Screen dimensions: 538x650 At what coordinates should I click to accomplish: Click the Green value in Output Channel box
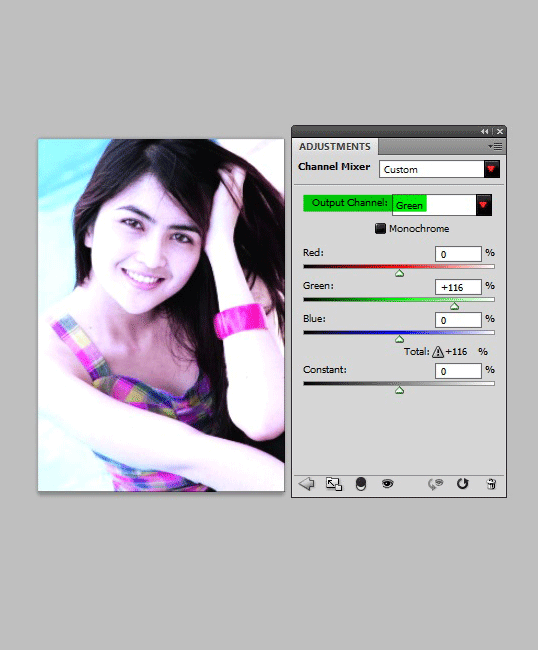click(x=409, y=206)
